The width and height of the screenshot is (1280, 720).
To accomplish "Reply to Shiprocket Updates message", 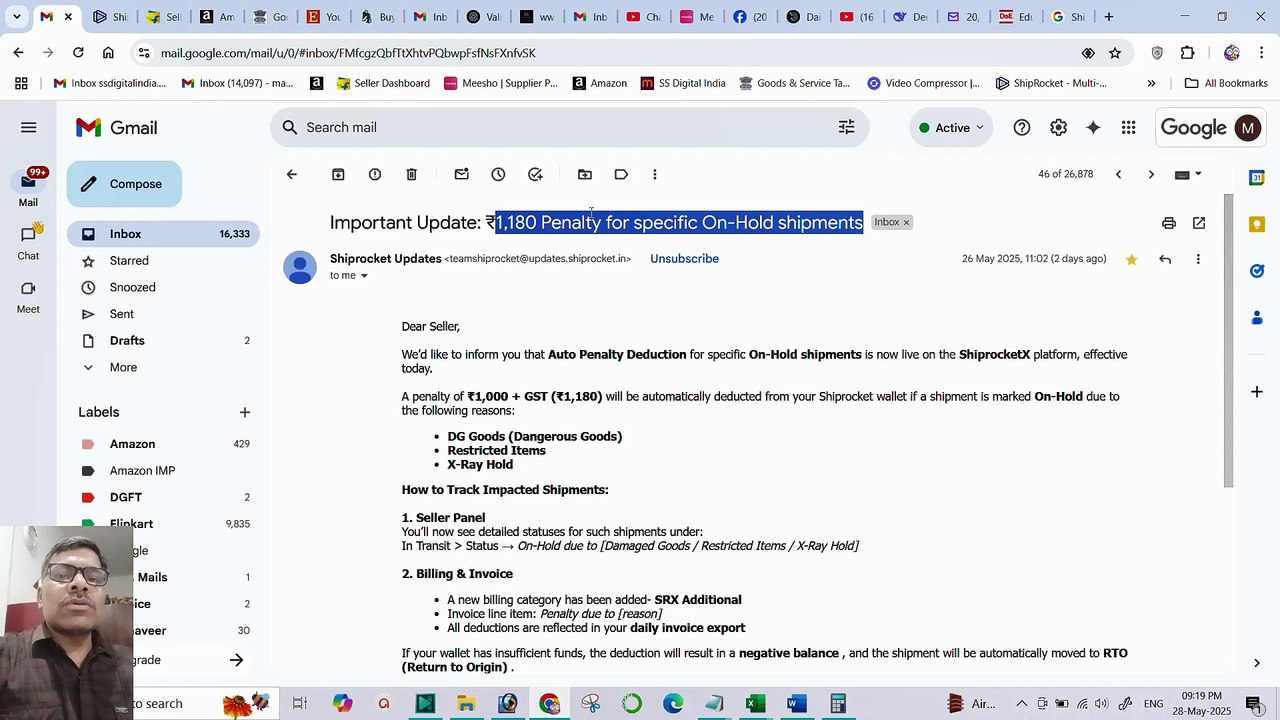I will pyautogui.click(x=1165, y=259).
